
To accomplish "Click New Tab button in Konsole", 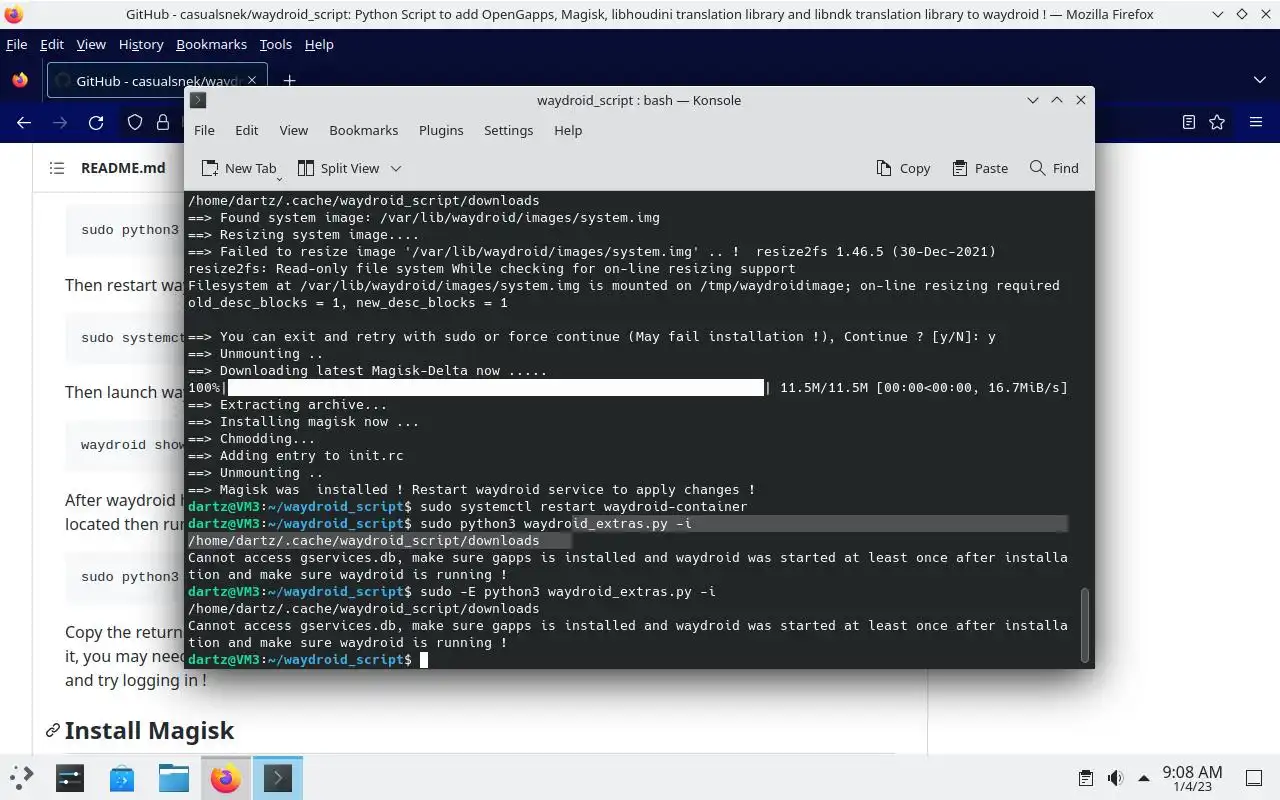I will [240, 168].
